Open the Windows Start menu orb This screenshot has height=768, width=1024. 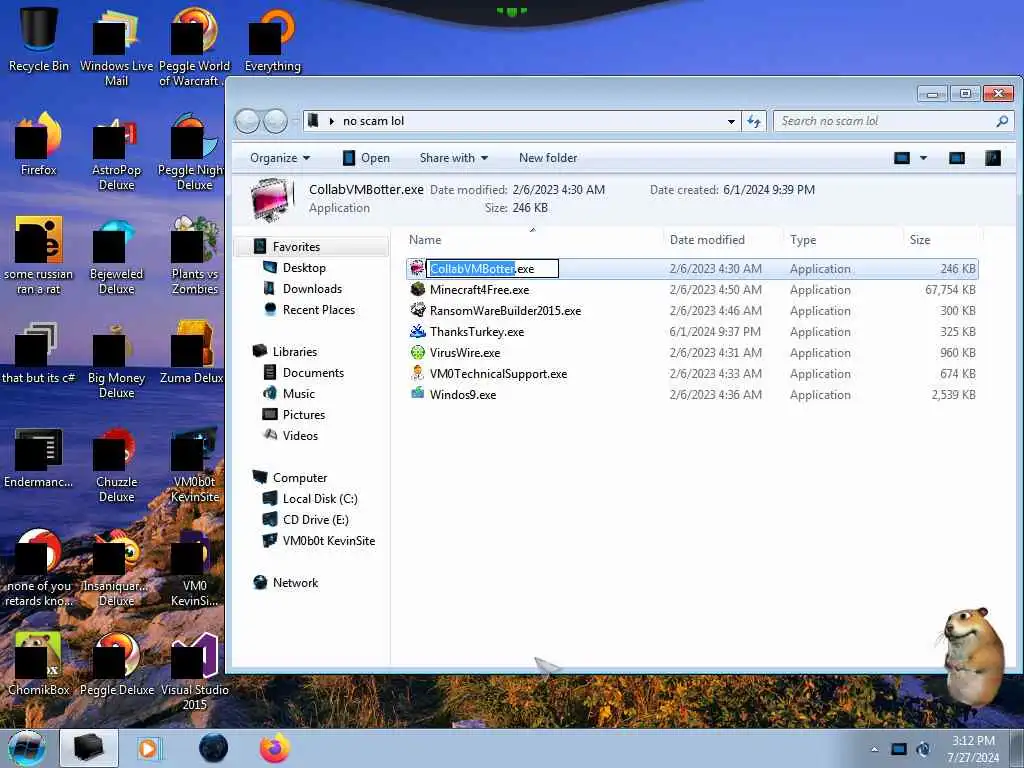27,748
